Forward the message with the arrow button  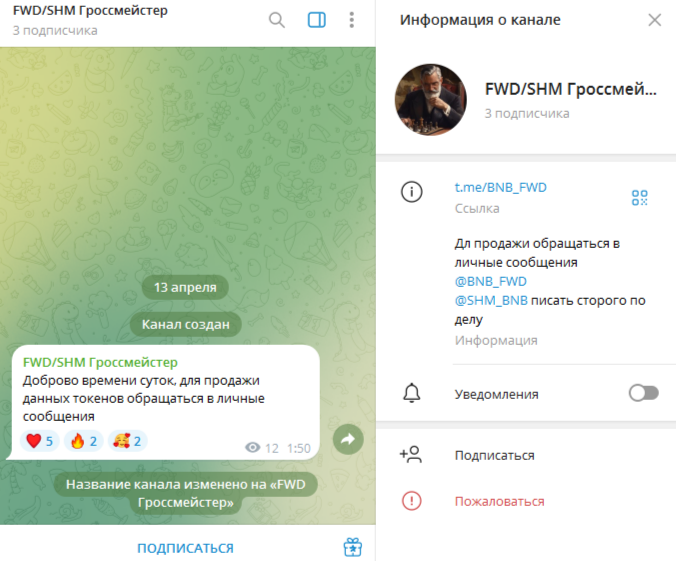(x=348, y=439)
